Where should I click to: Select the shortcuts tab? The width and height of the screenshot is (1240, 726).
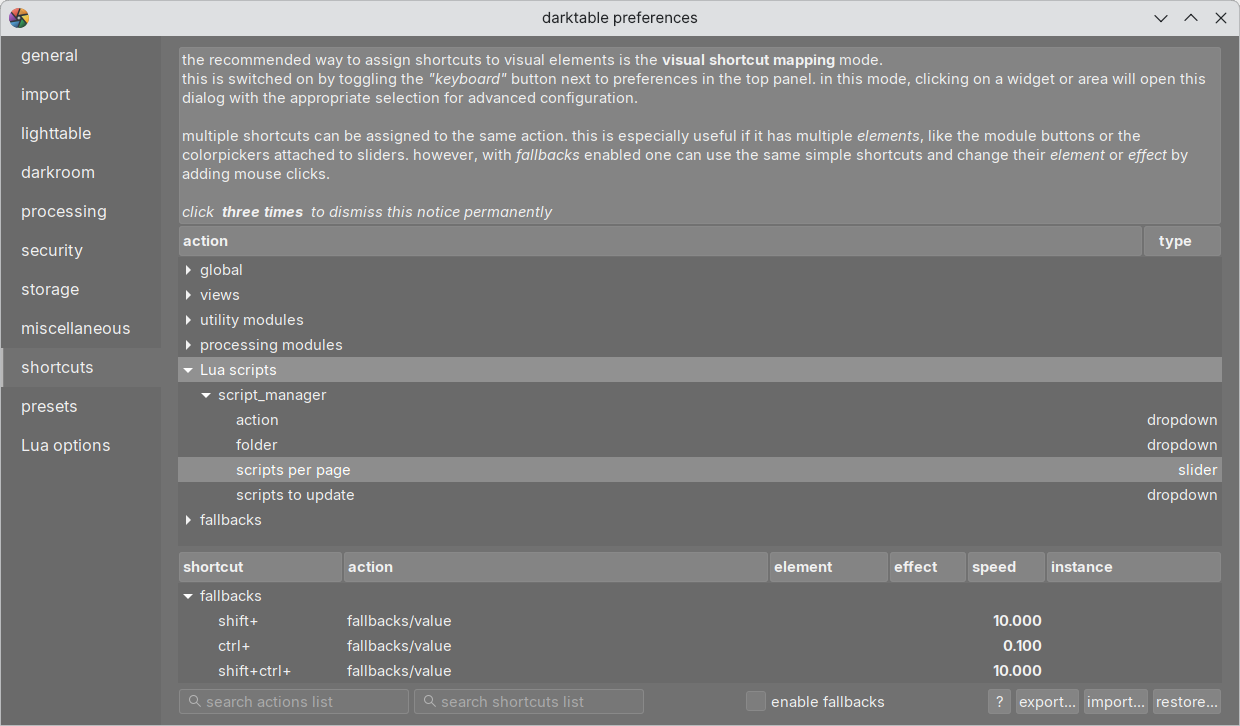point(81,368)
